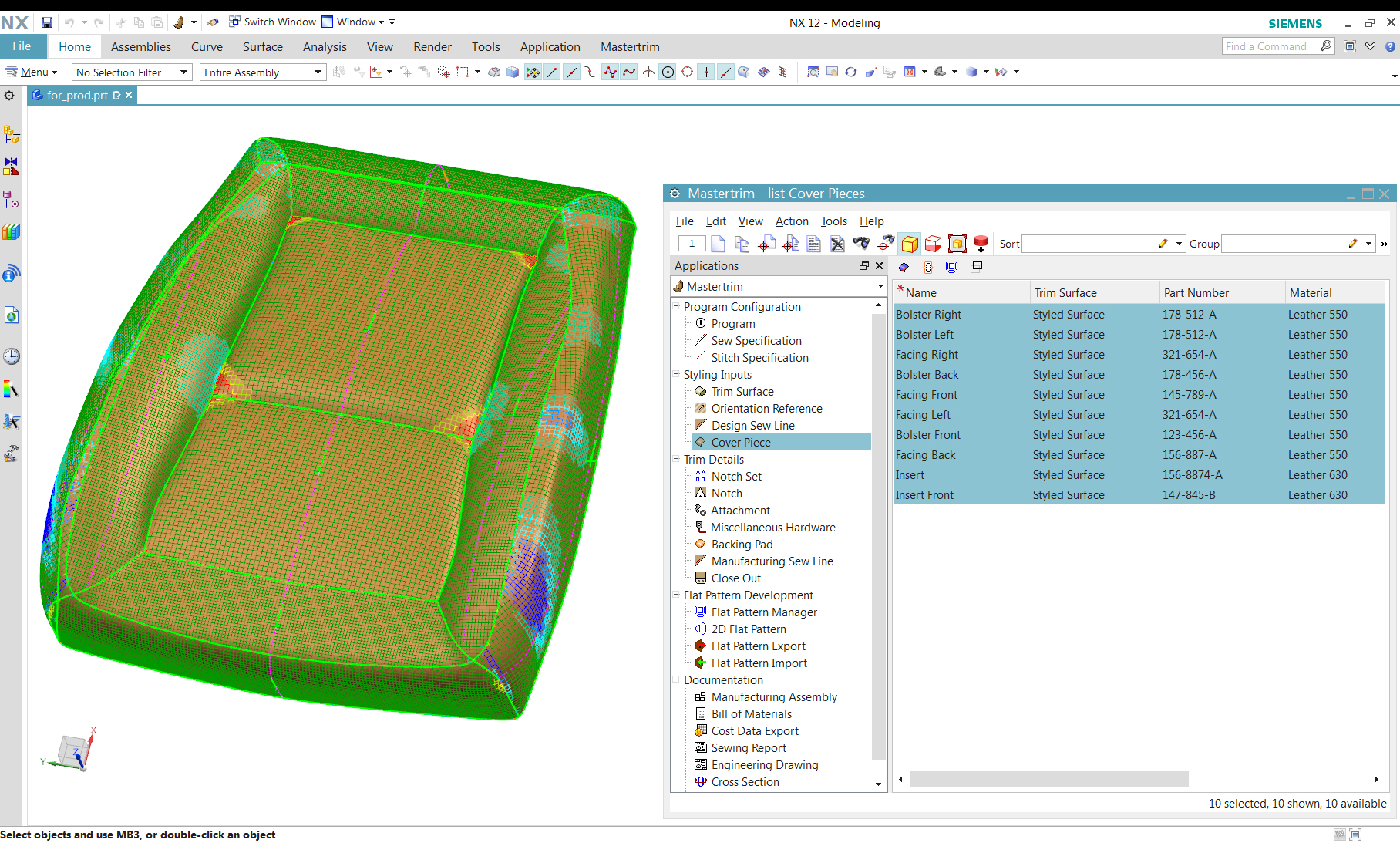Open the No Selection Filter dropdown
The width and height of the screenshot is (1400, 843).
coord(131,72)
